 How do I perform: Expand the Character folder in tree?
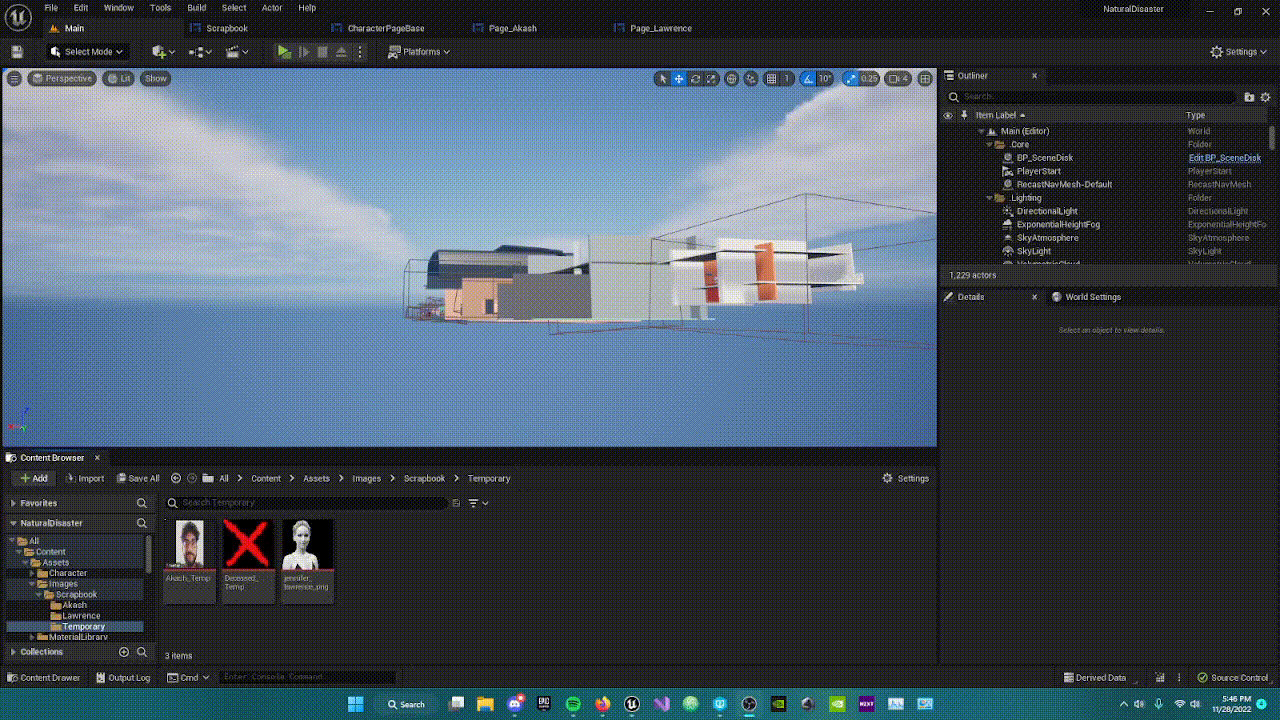click(32, 573)
